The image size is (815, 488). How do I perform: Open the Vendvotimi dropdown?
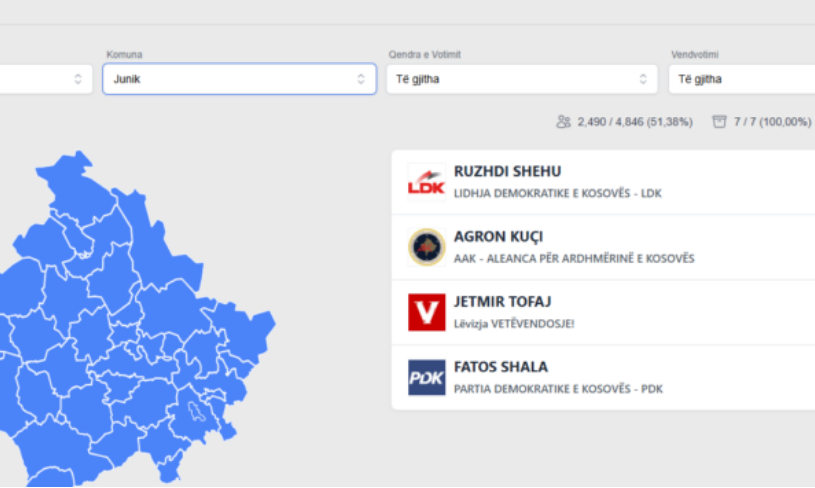tap(740, 79)
